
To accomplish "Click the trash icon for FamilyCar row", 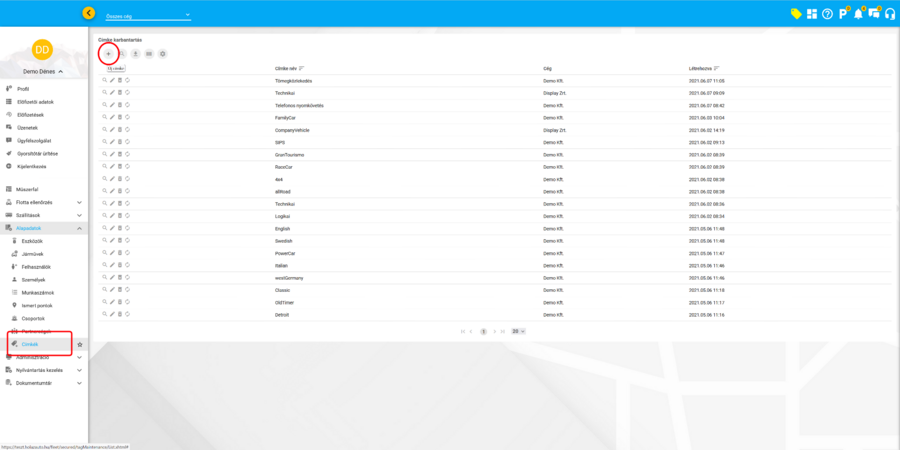I will 120,117.
